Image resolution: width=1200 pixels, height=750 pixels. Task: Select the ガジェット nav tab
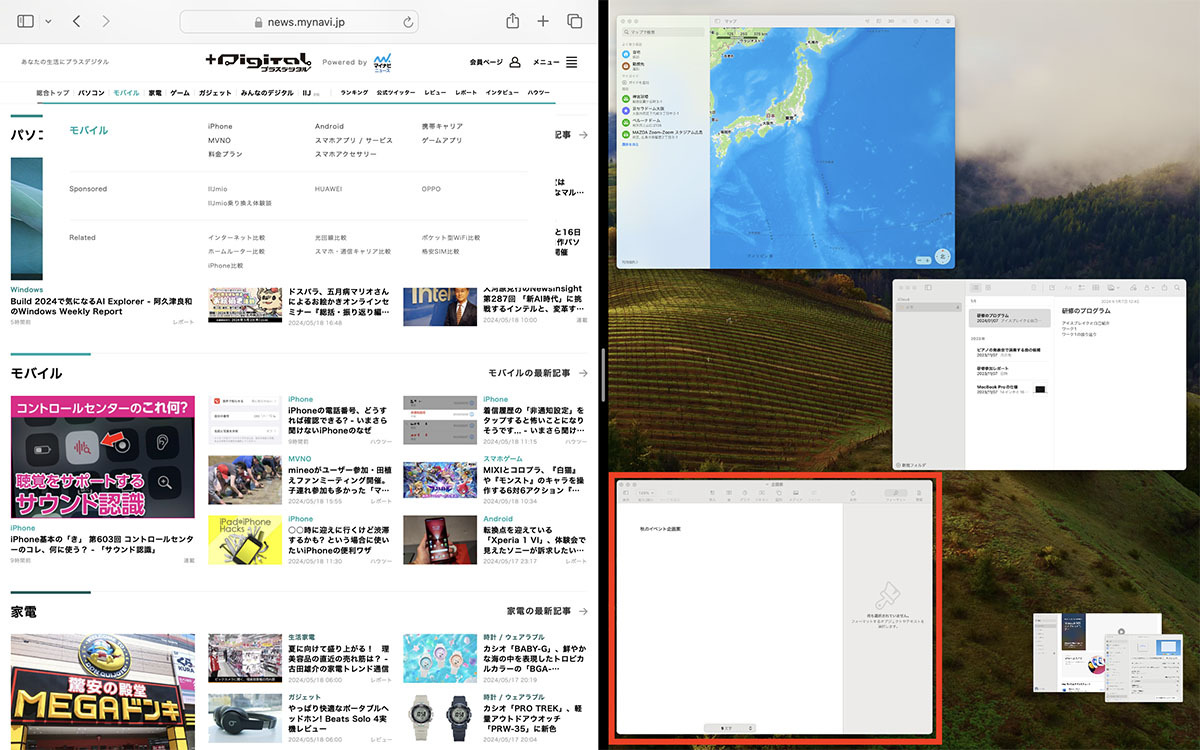pos(215,92)
